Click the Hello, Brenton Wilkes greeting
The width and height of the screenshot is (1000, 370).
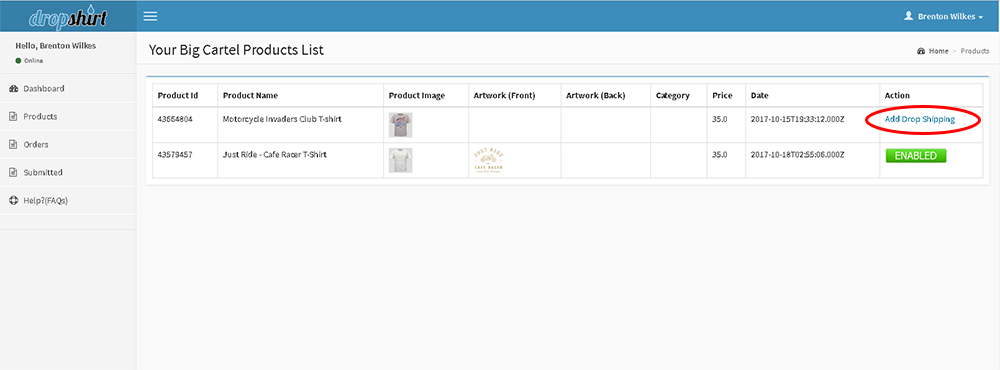[55, 46]
